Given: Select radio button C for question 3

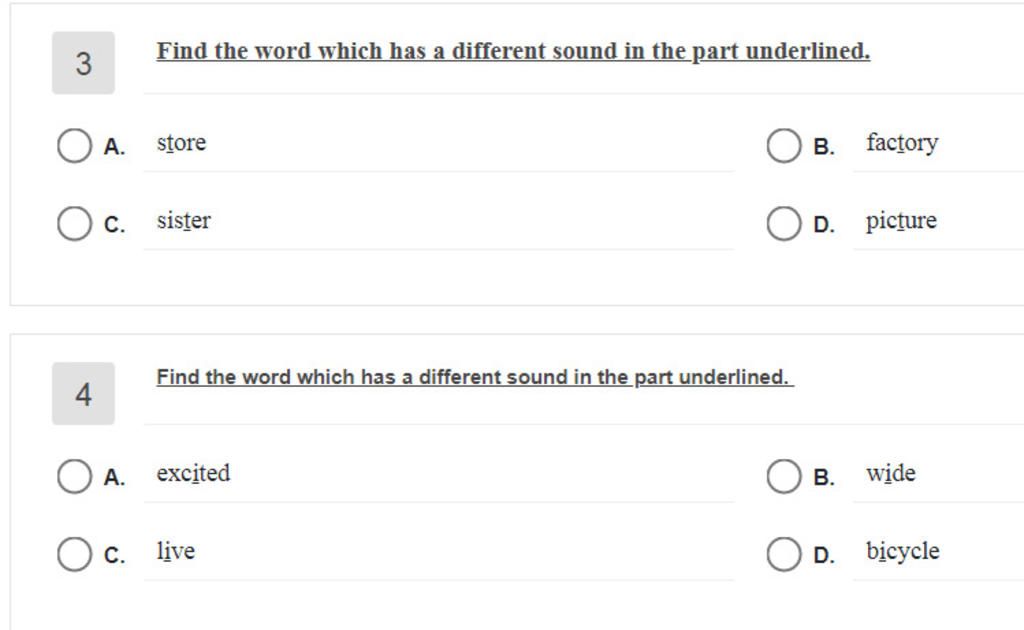Looking at the screenshot, I should (74, 224).
